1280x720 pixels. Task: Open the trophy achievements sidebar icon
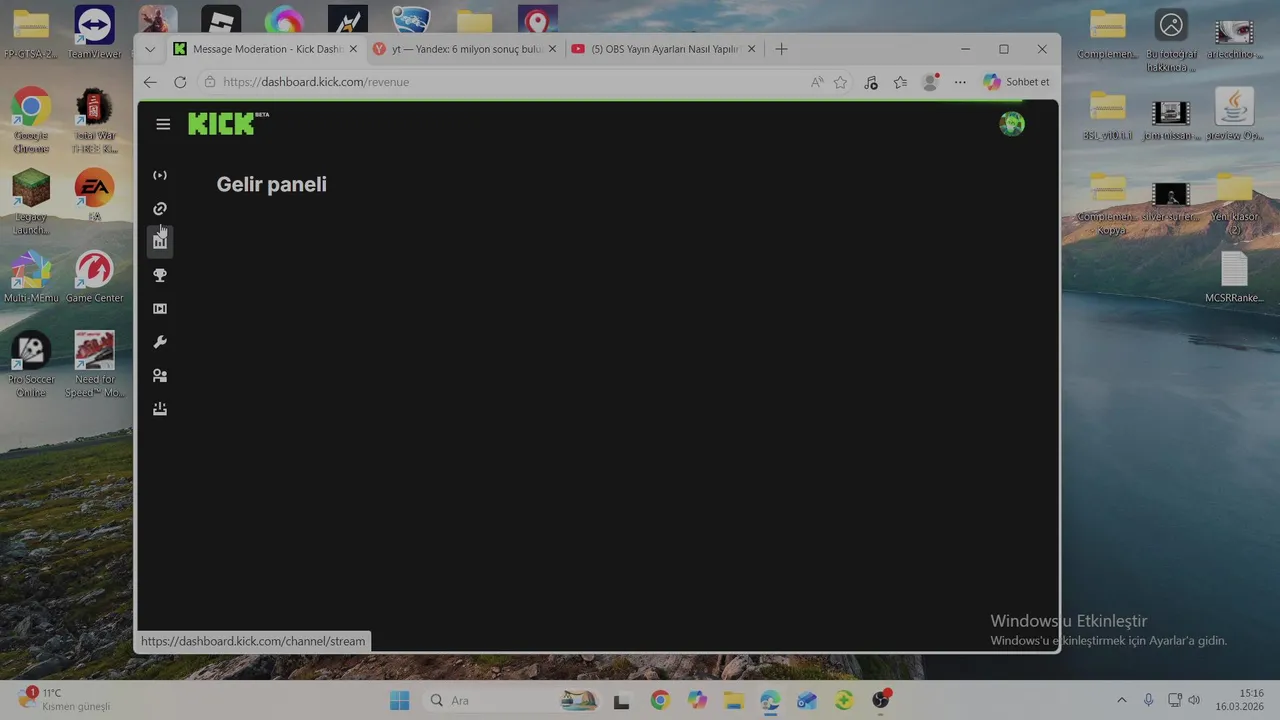pos(160,275)
